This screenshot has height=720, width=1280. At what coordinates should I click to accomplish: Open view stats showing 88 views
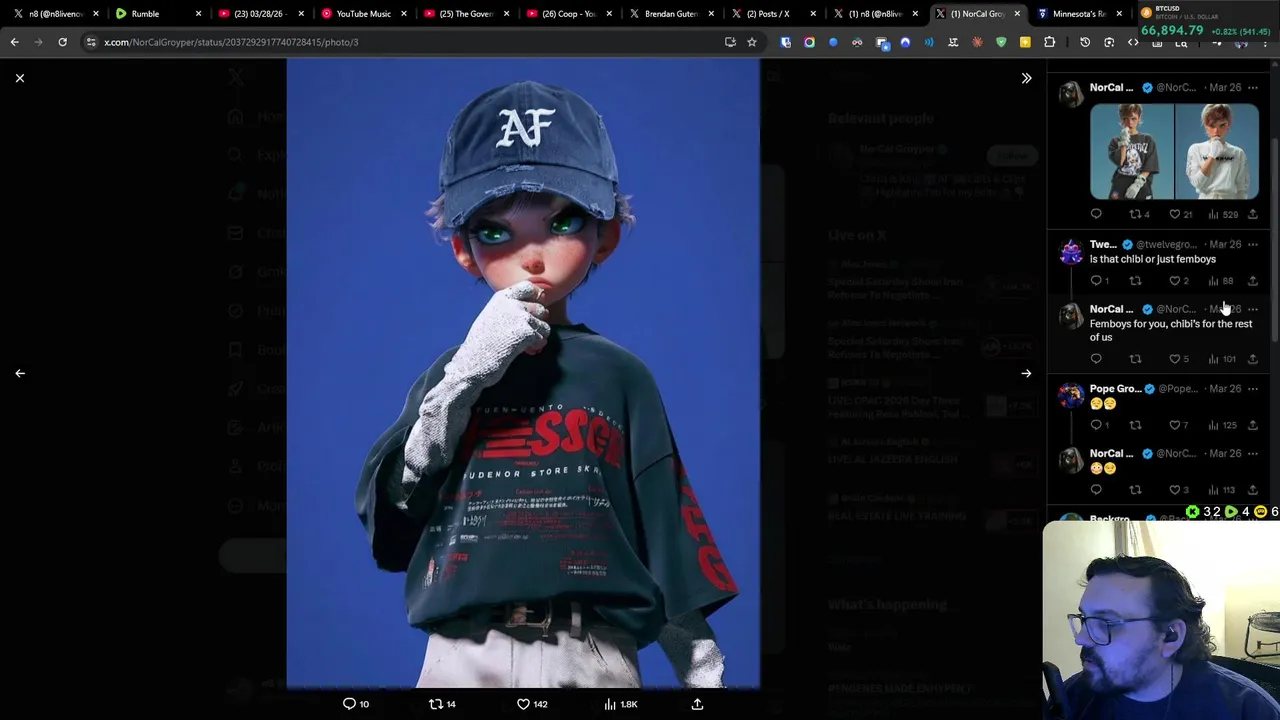coord(1221,281)
